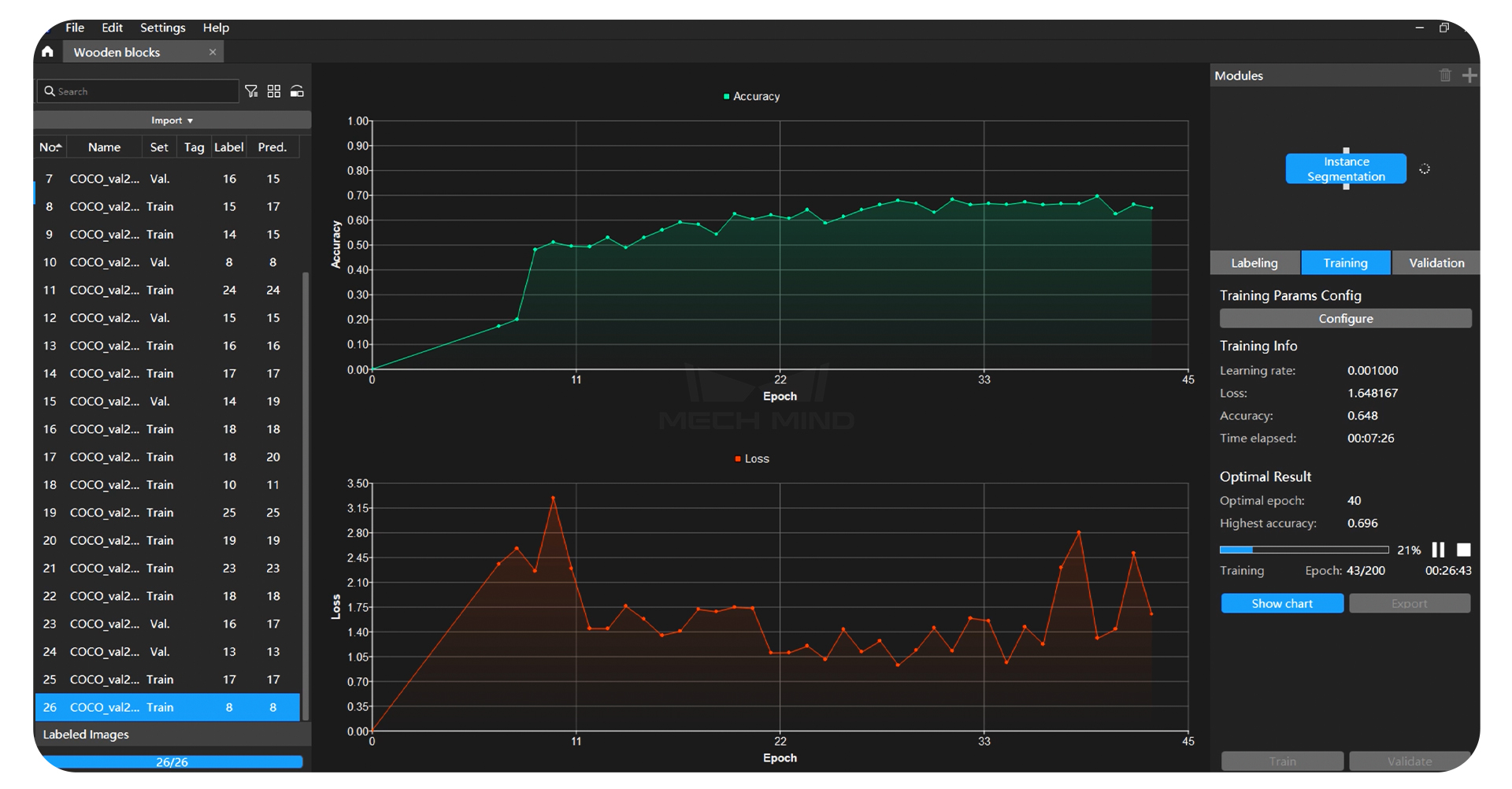Expand the Import dropdown
This screenshot has width=1512, height=789.
[x=172, y=120]
